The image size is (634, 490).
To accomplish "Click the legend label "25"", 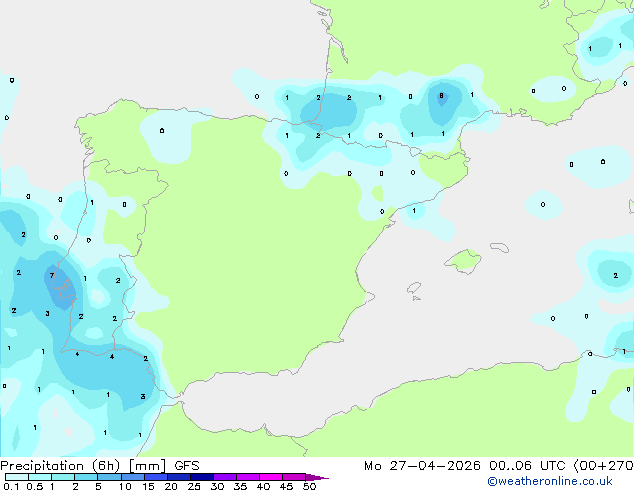I will [x=194, y=486].
